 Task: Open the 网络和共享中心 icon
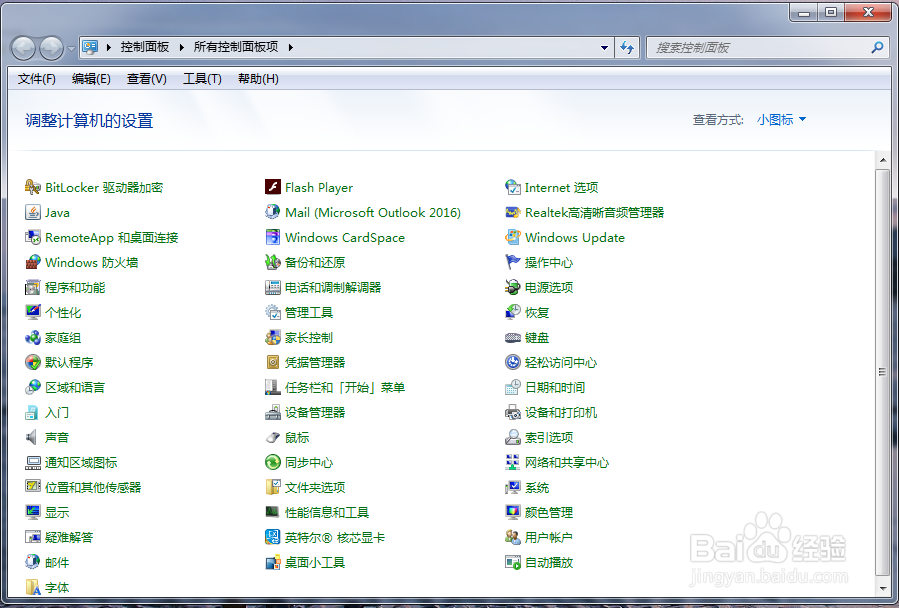coord(512,462)
